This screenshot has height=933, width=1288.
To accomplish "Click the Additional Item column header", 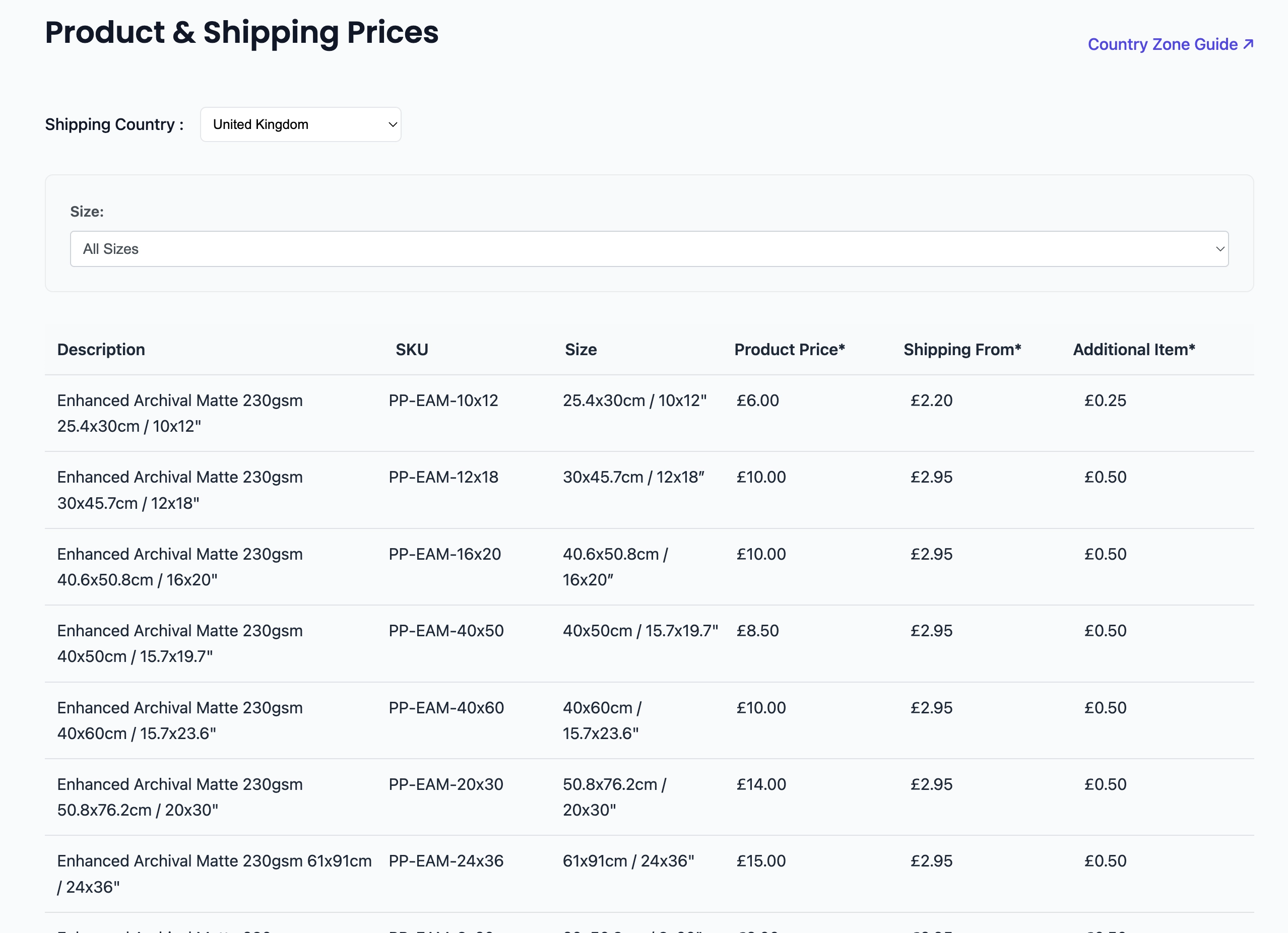I will (1133, 349).
